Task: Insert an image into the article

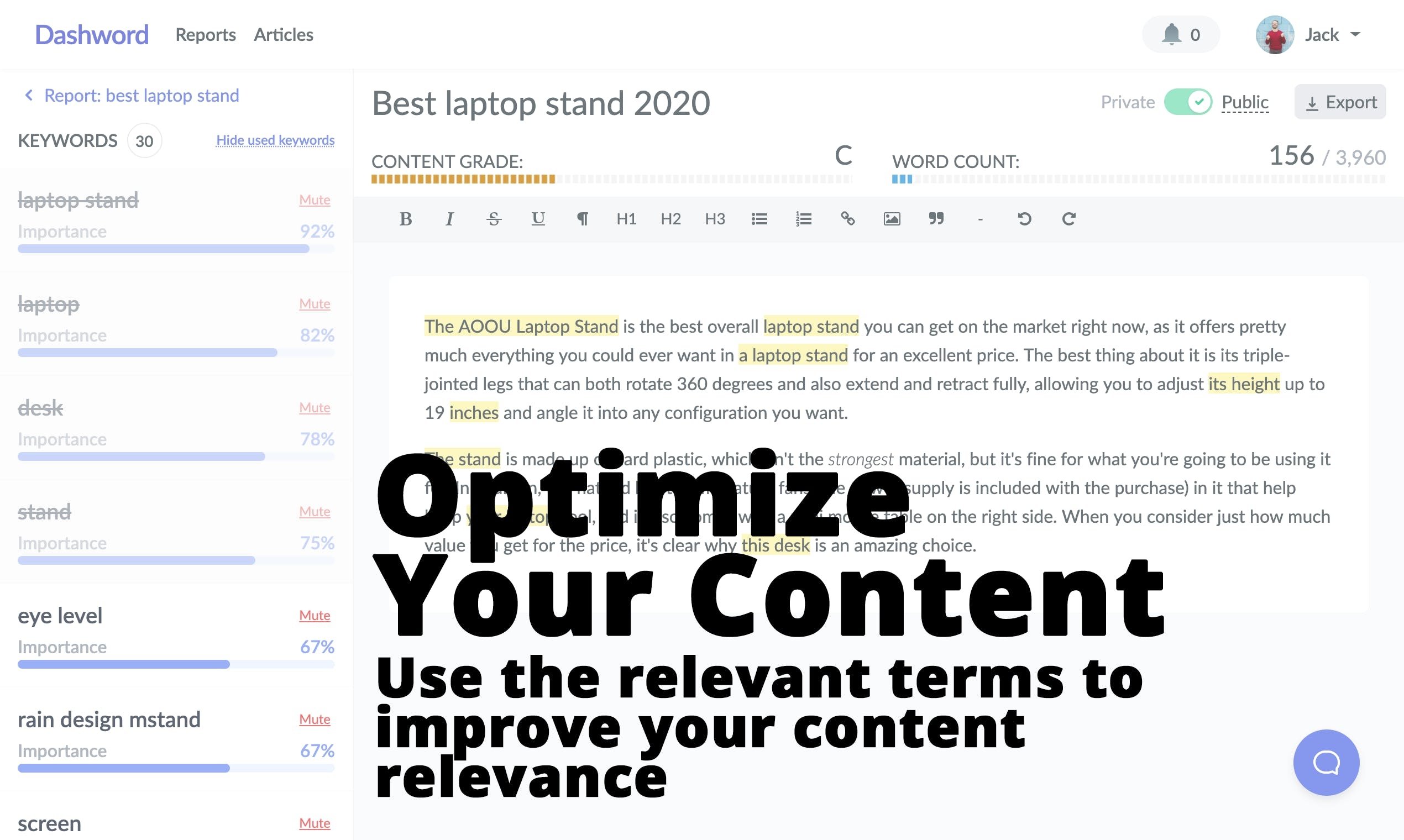Action: 892,219
